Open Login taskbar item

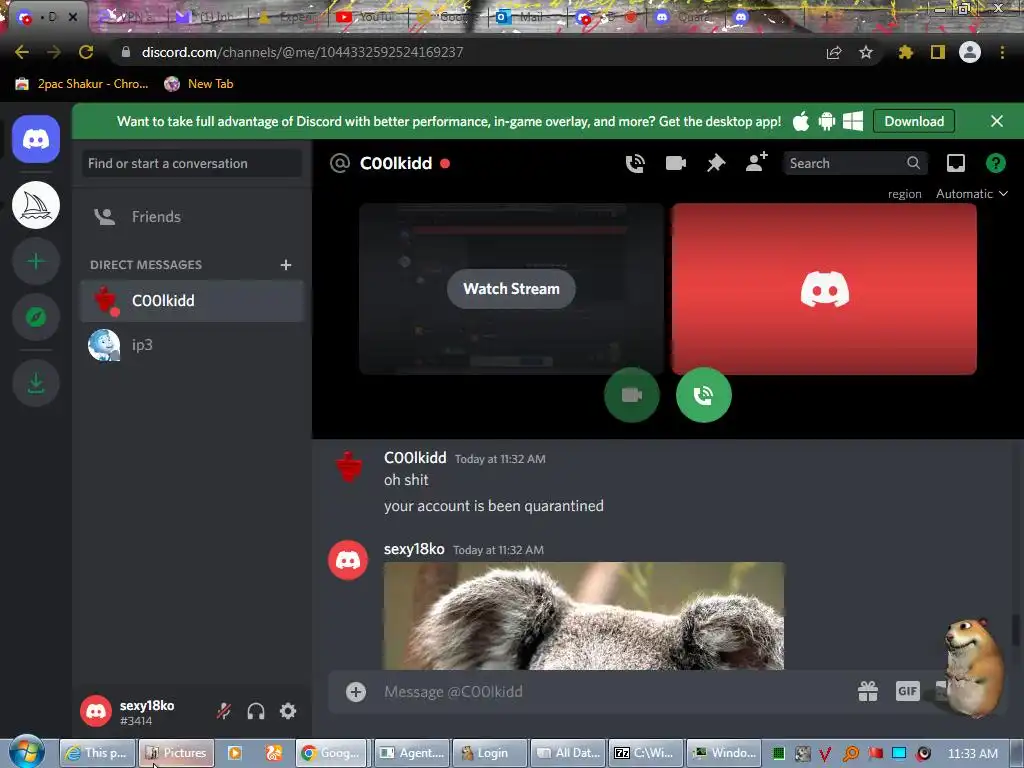pyautogui.click(x=489, y=753)
